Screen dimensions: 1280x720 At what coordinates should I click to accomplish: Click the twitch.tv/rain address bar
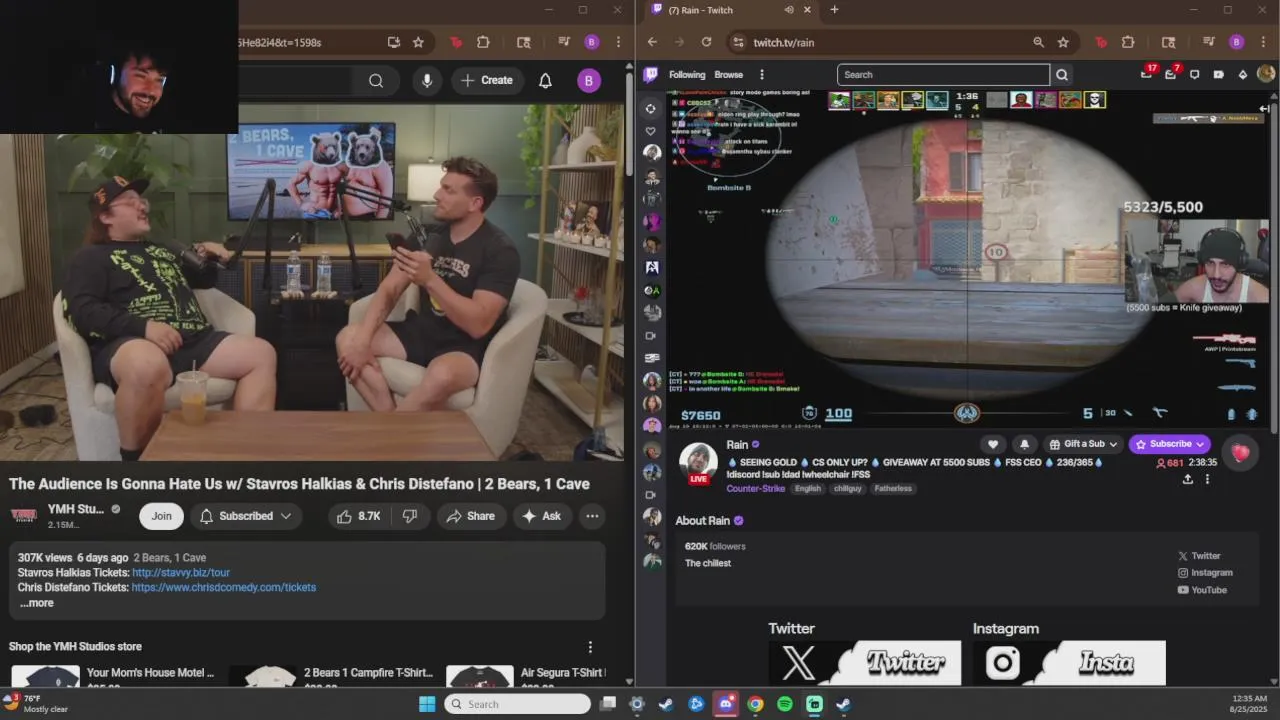(880, 42)
